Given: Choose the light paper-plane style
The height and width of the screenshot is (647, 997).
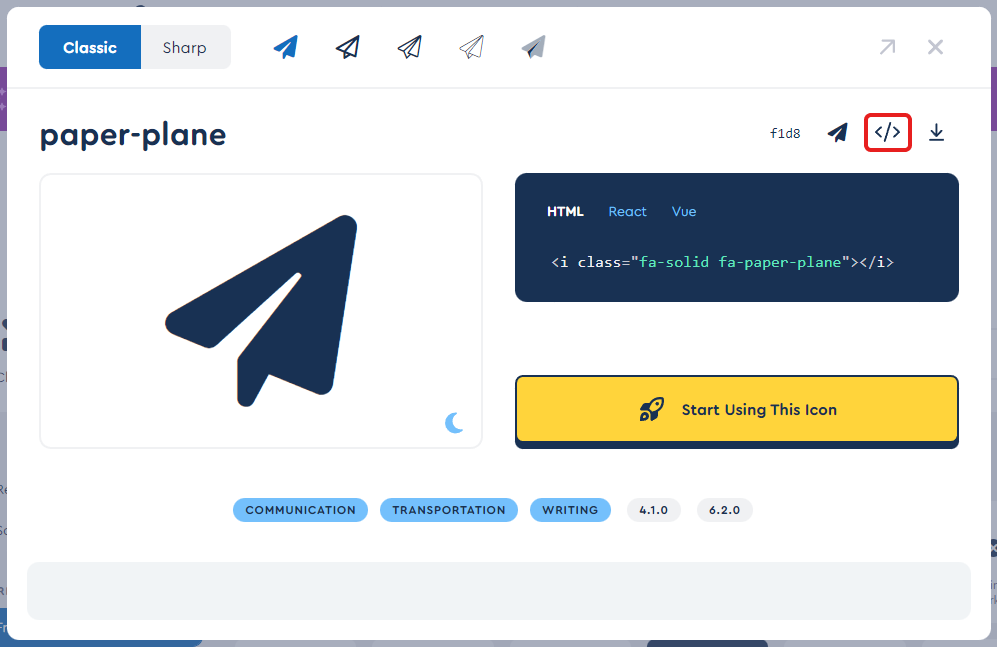Looking at the screenshot, I should (x=409, y=47).
